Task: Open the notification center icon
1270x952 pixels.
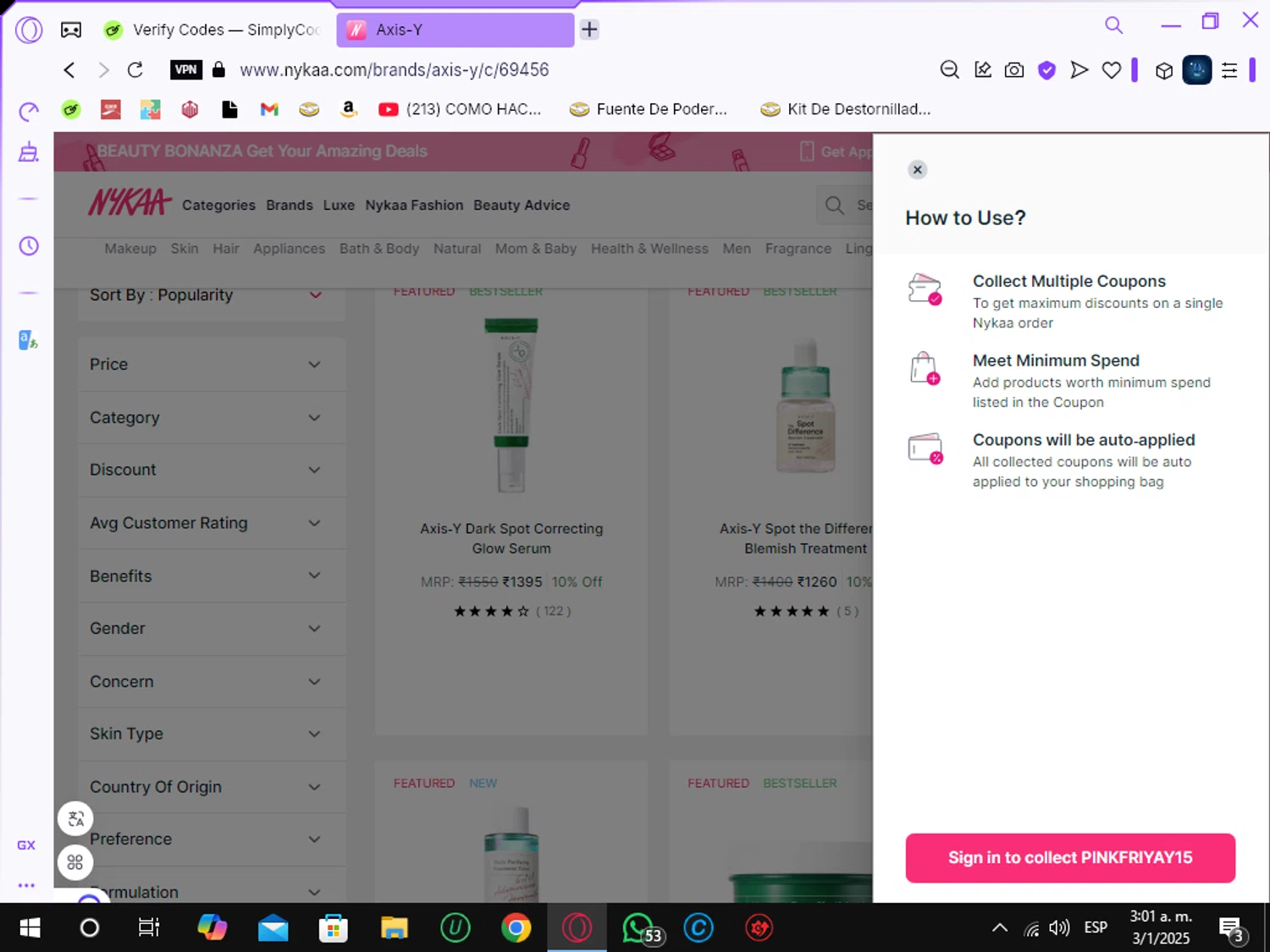Action: point(1231,928)
